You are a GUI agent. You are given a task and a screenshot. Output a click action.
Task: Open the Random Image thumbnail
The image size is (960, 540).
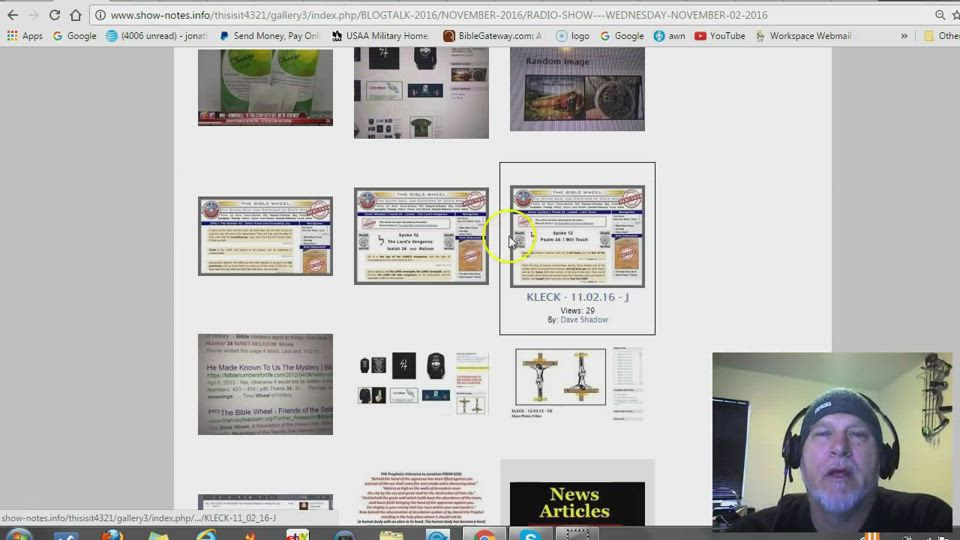click(577, 90)
